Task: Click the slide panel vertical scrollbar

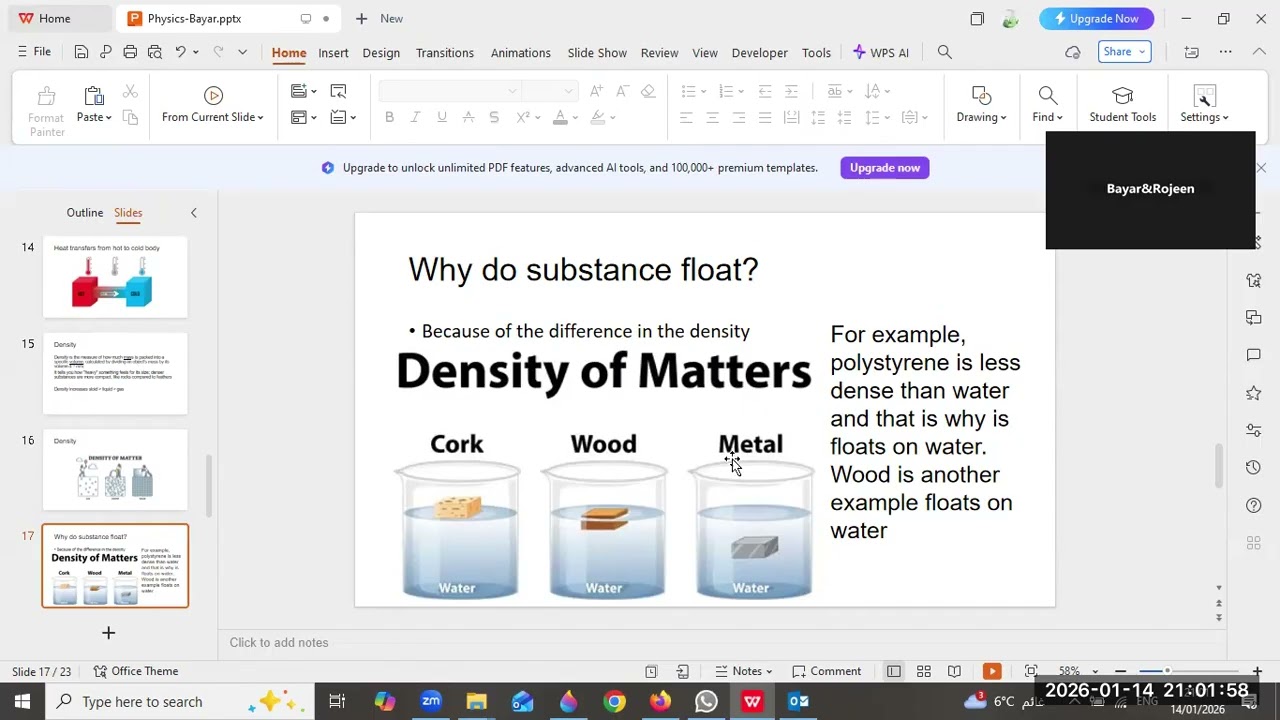Action: (x=209, y=485)
